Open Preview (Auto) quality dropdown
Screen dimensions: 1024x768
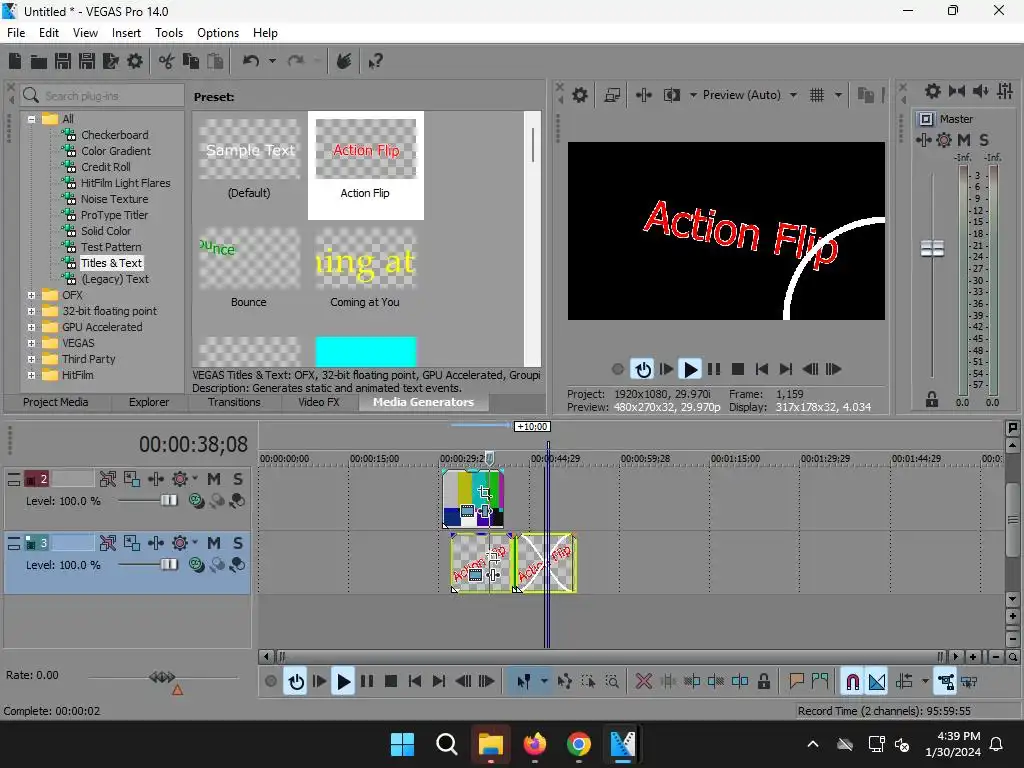click(793, 95)
